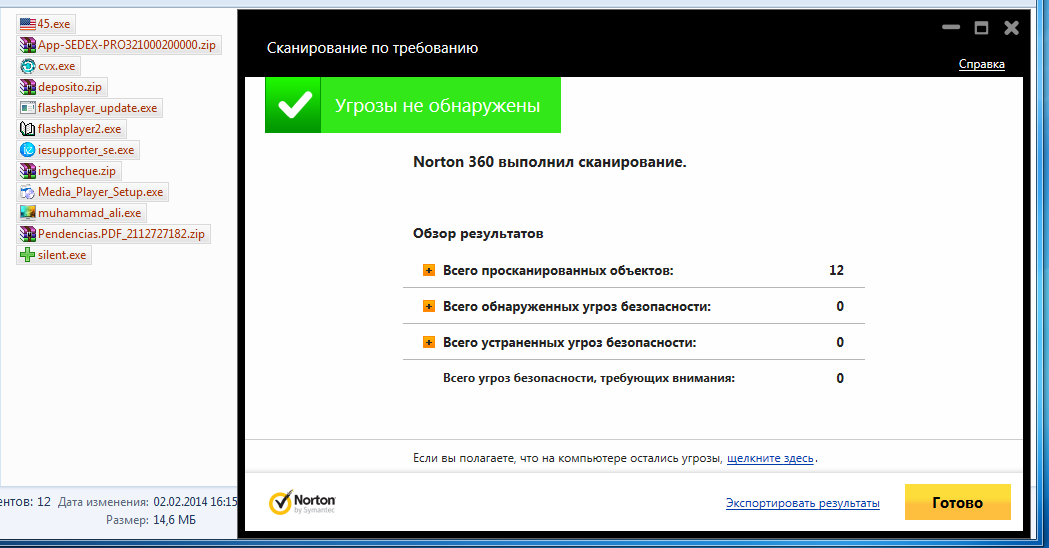Click the muhammad_ali.exe picture icon

[x=27, y=213]
